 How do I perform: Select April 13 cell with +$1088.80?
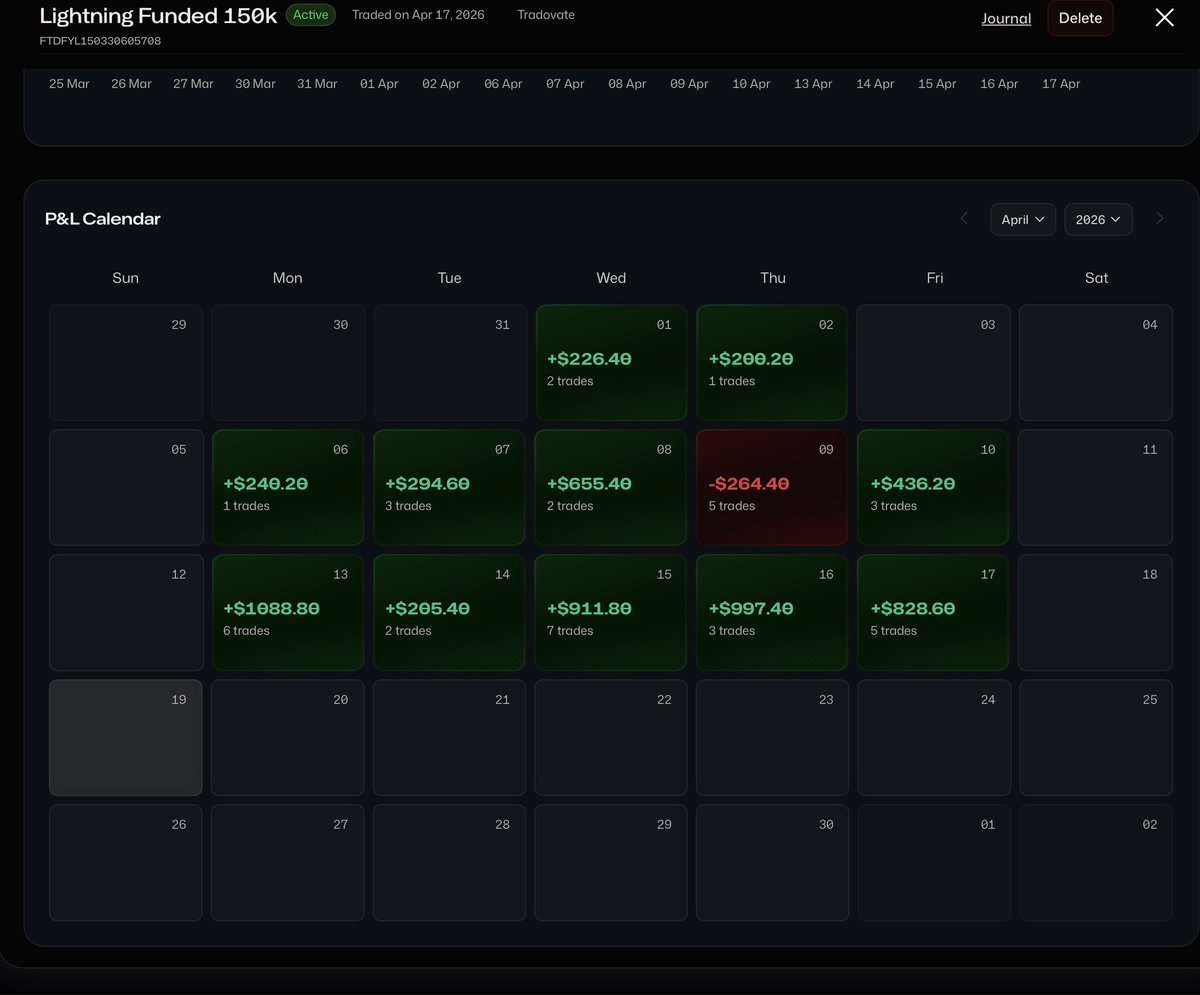[288, 613]
